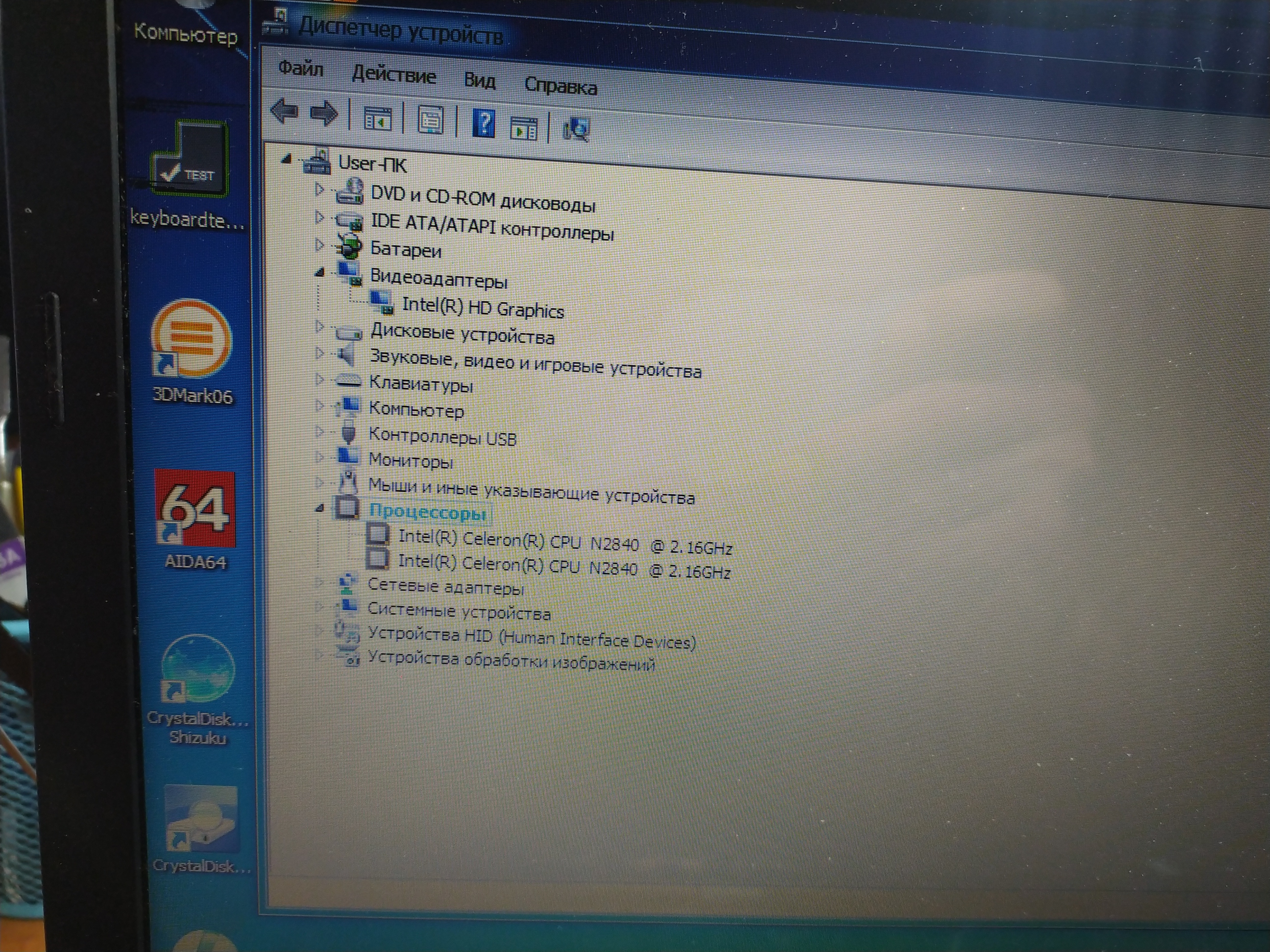Collapse the Процессоры node
This screenshot has height=952, width=1270.
point(320,507)
